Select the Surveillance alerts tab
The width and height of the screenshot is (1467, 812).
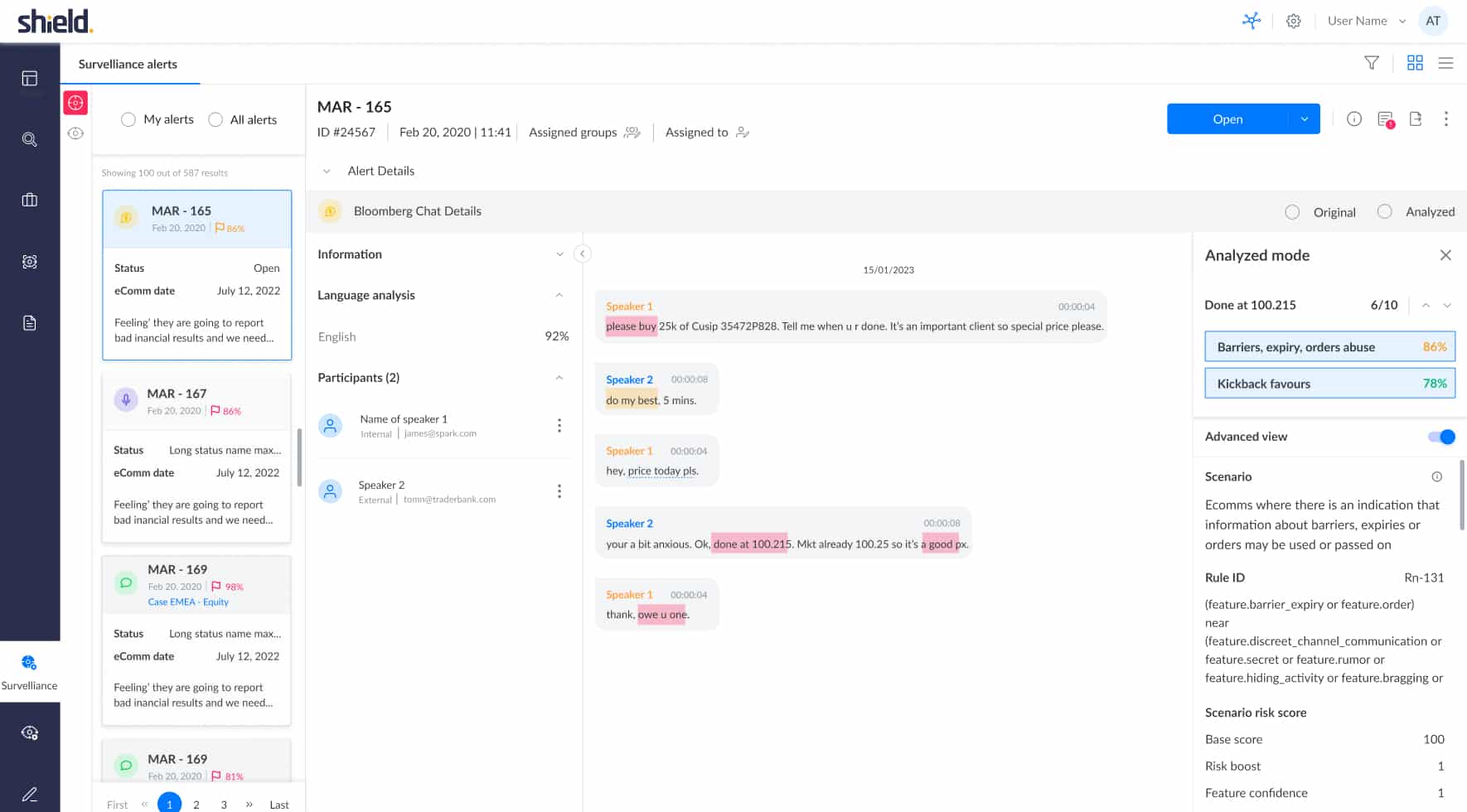128,64
